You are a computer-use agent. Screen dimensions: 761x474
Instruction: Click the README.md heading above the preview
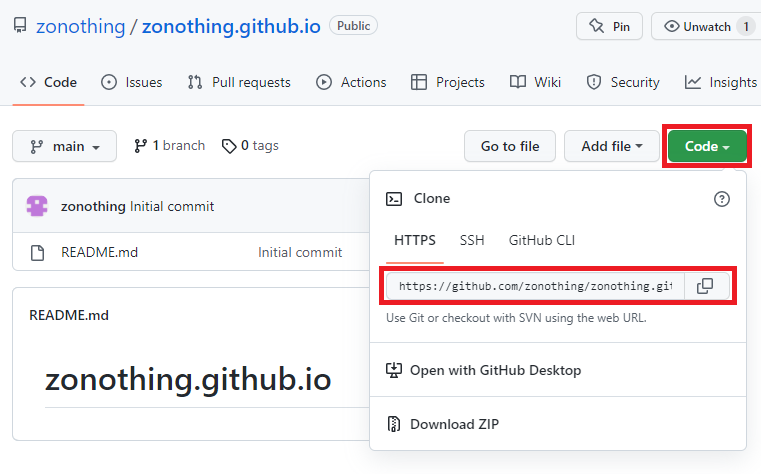(x=69, y=315)
